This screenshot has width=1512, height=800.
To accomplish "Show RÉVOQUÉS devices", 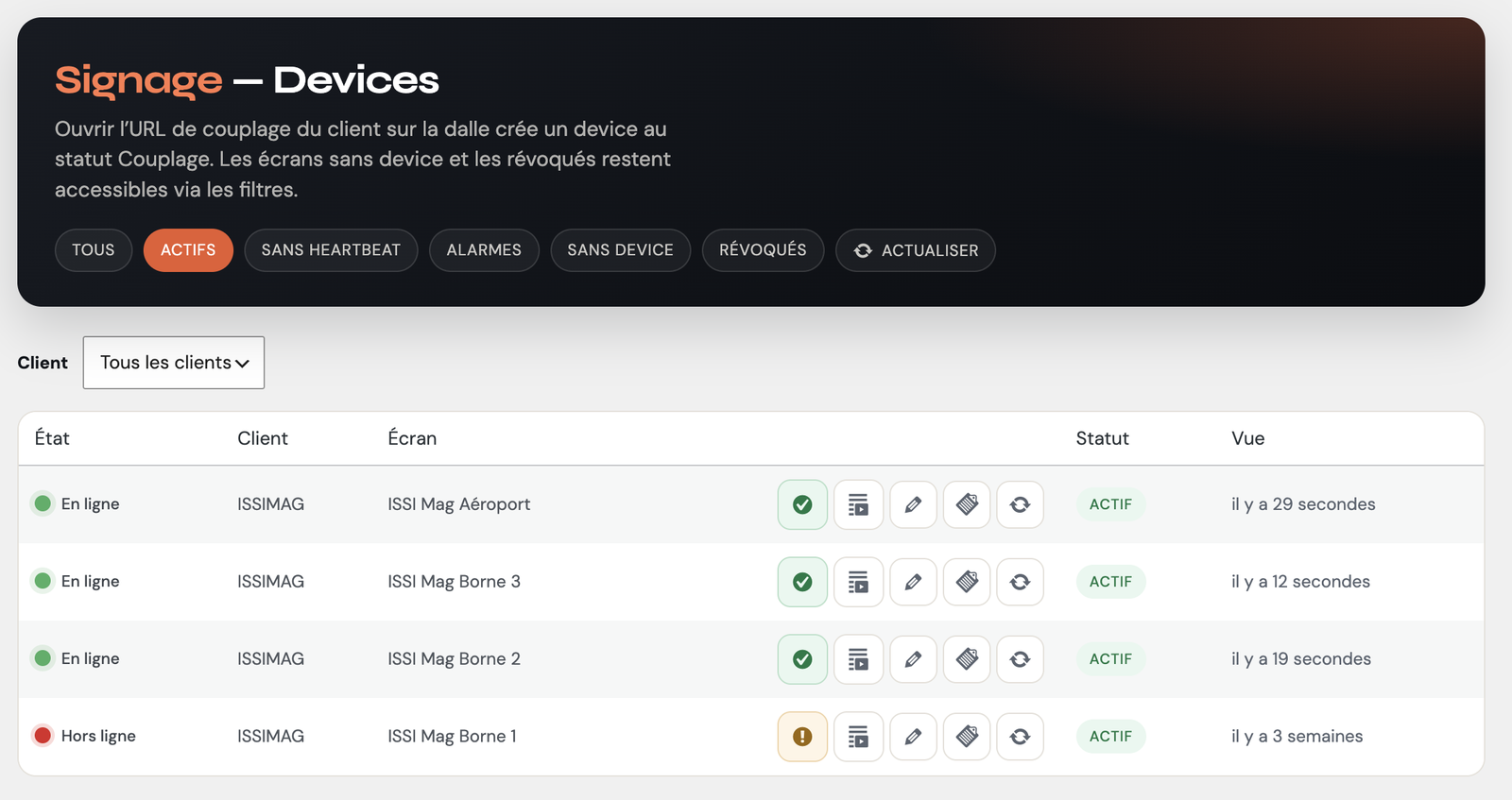I will tap(763, 250).
